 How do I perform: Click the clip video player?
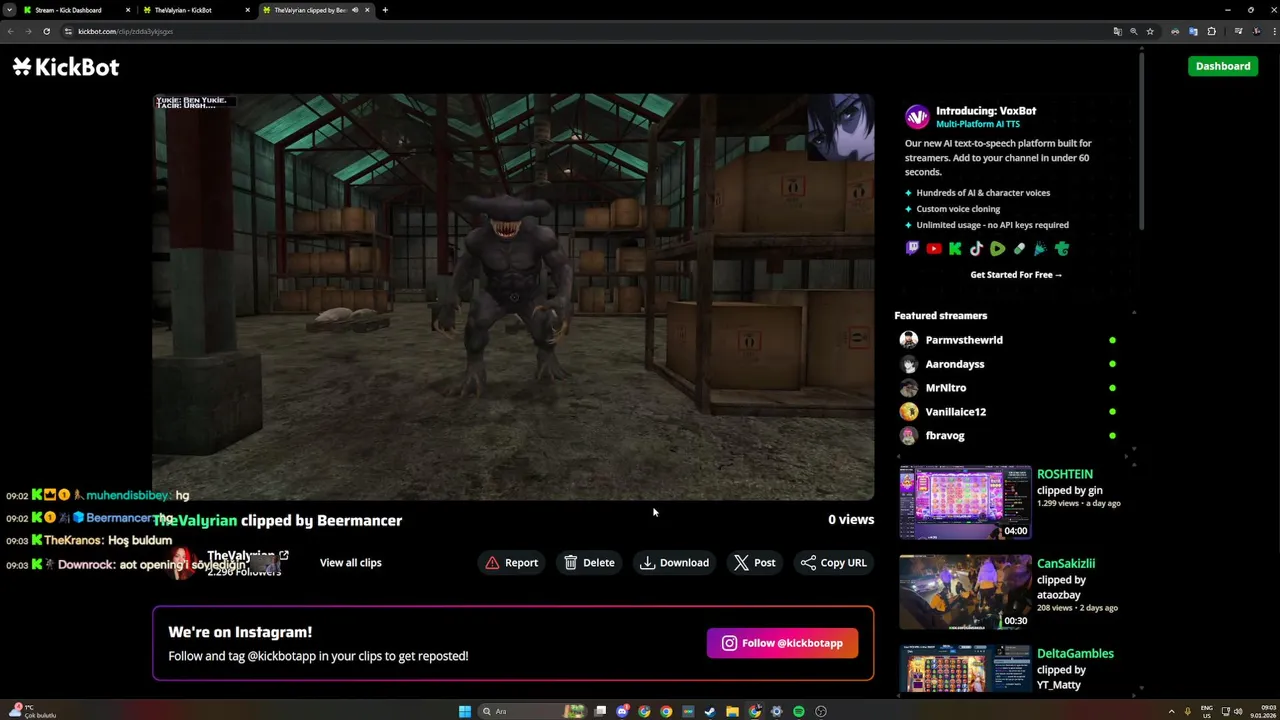513,297
